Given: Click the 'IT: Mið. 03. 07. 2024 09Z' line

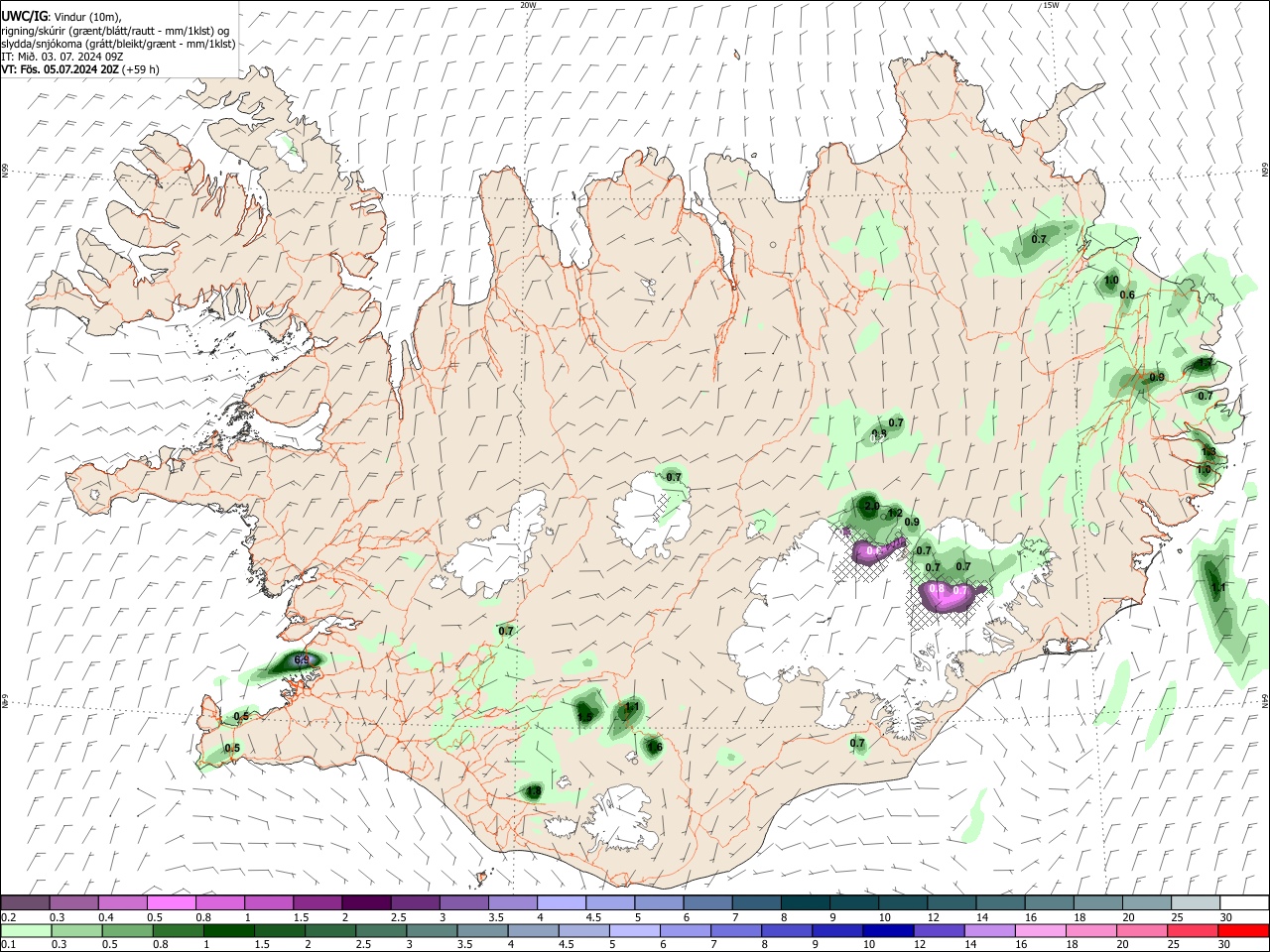Looking at the screenshot, I should coord(63,57).
